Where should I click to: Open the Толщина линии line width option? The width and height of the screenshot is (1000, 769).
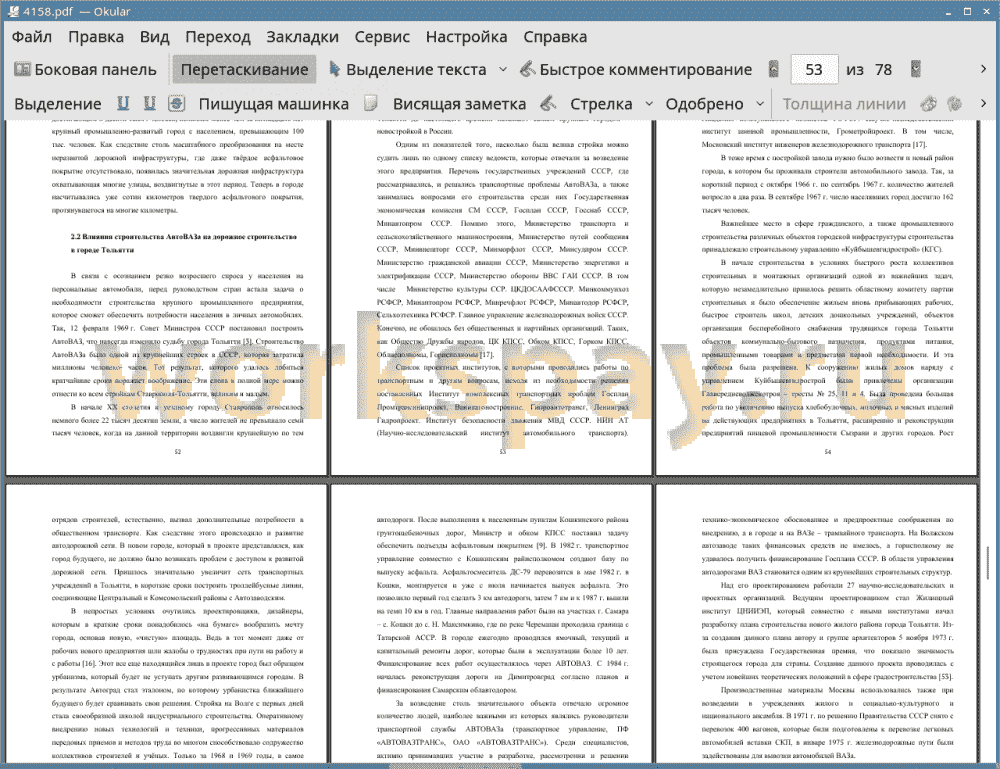pos(844,104)
